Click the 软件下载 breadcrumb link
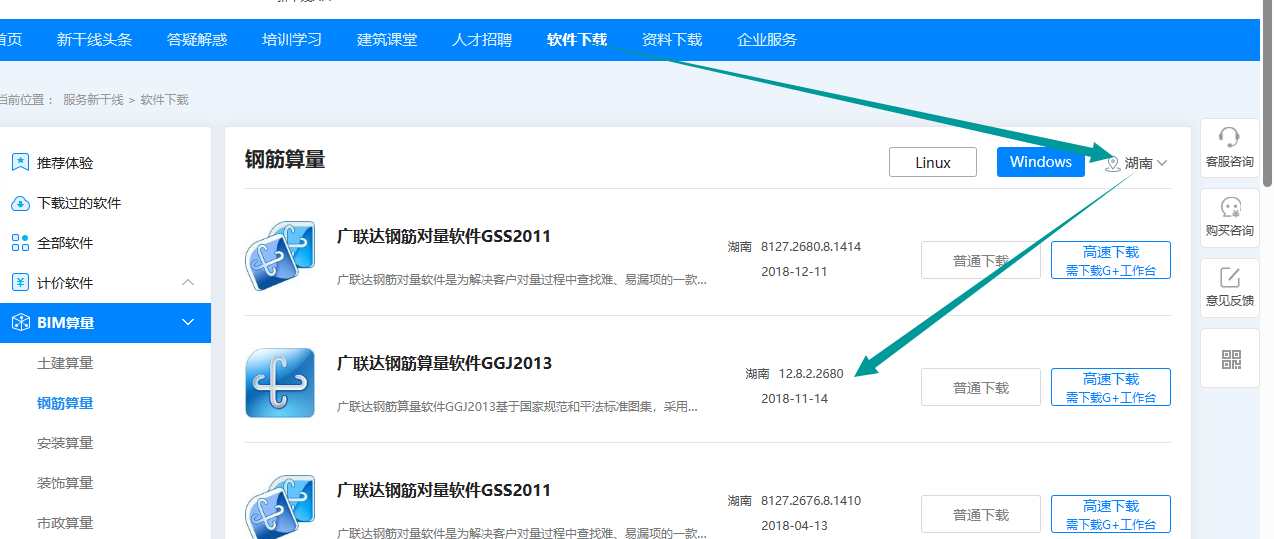This screenshot has width=1274, height=539. click(x=164, y=100)
